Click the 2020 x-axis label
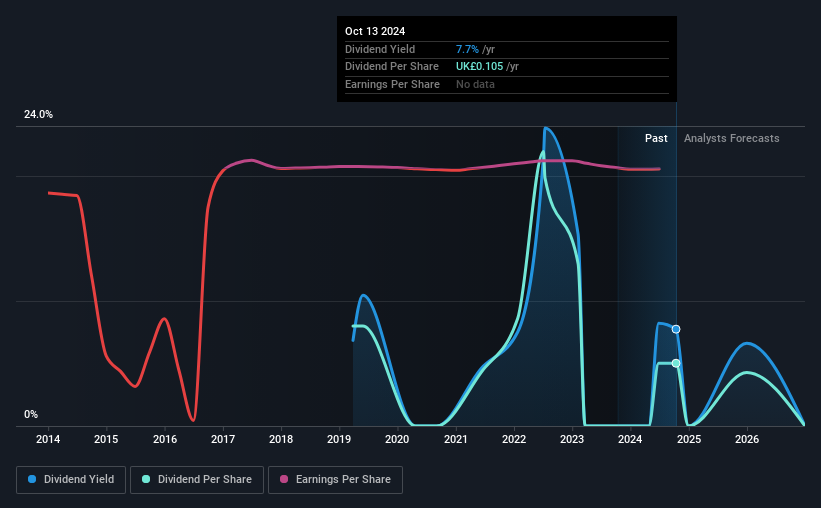The image size is (821, 508). (x=397, y=439)
